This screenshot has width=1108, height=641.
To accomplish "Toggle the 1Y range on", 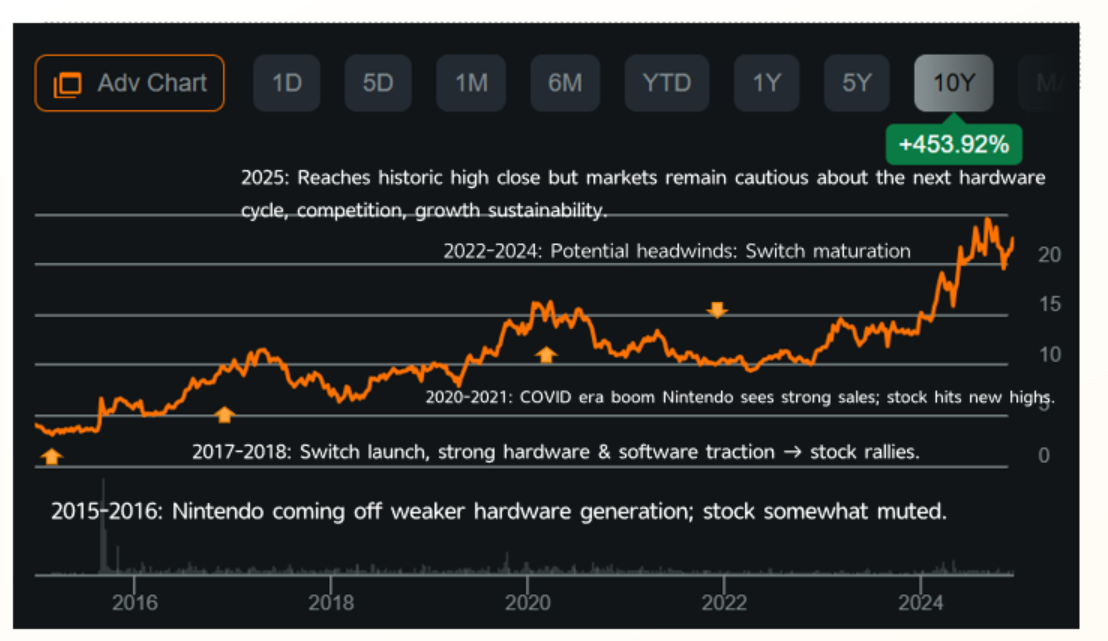I will pyautogui.click(x=766, y=83).
